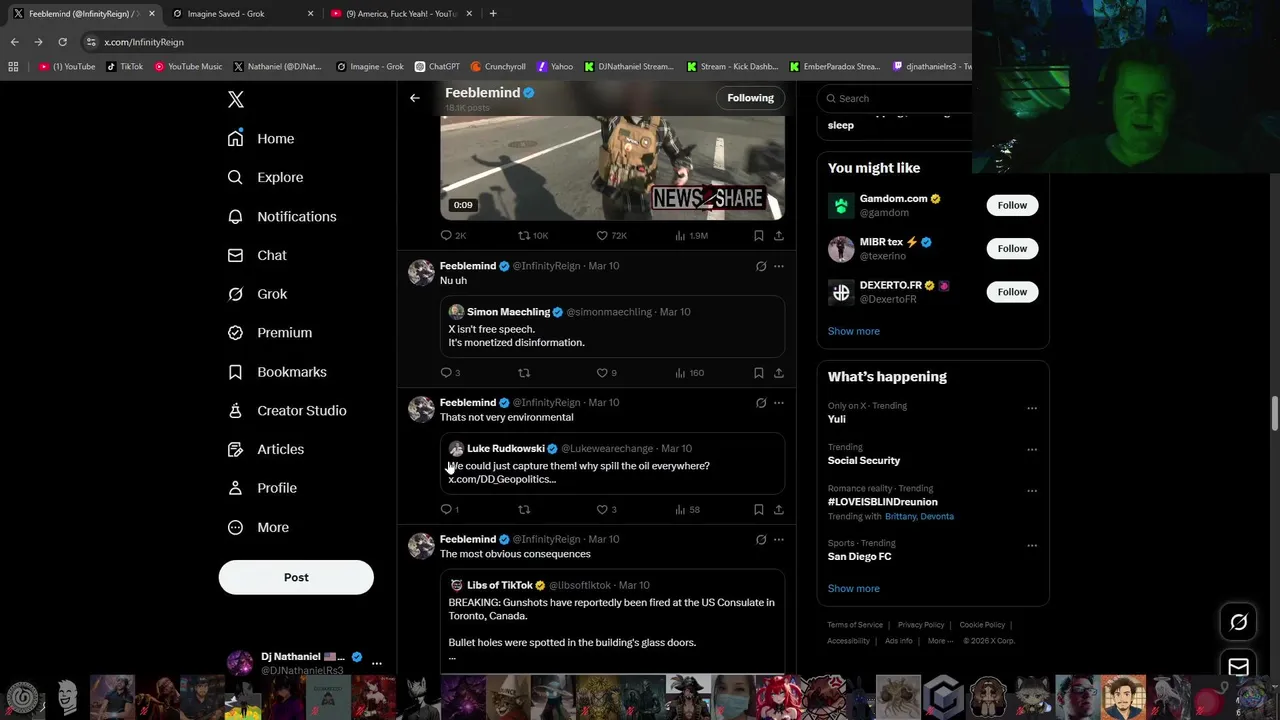Reply to the Nu uh post
Viewport: 1280px width, 720px height.
450,372
